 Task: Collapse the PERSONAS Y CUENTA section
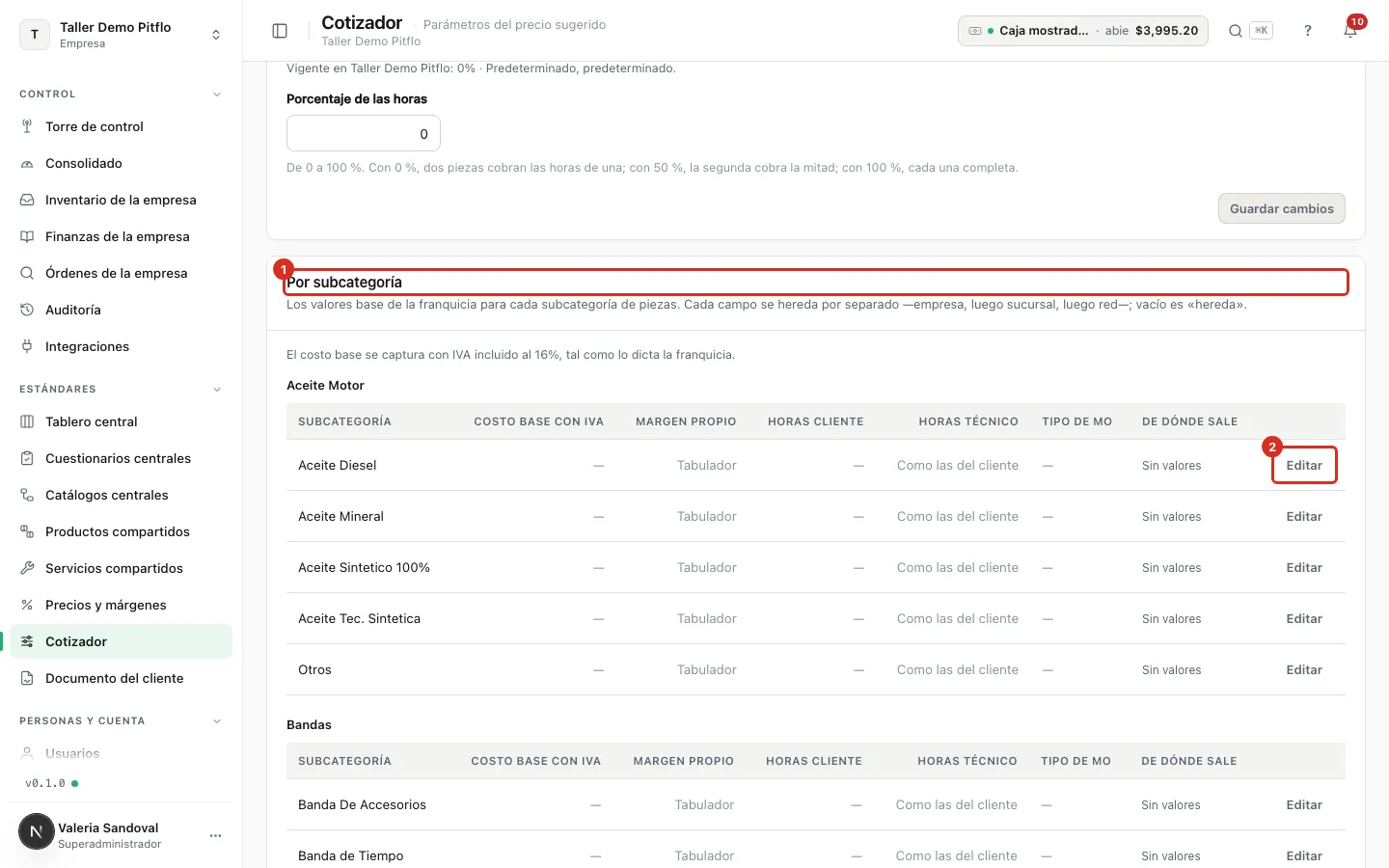click(x=217, y=721)
